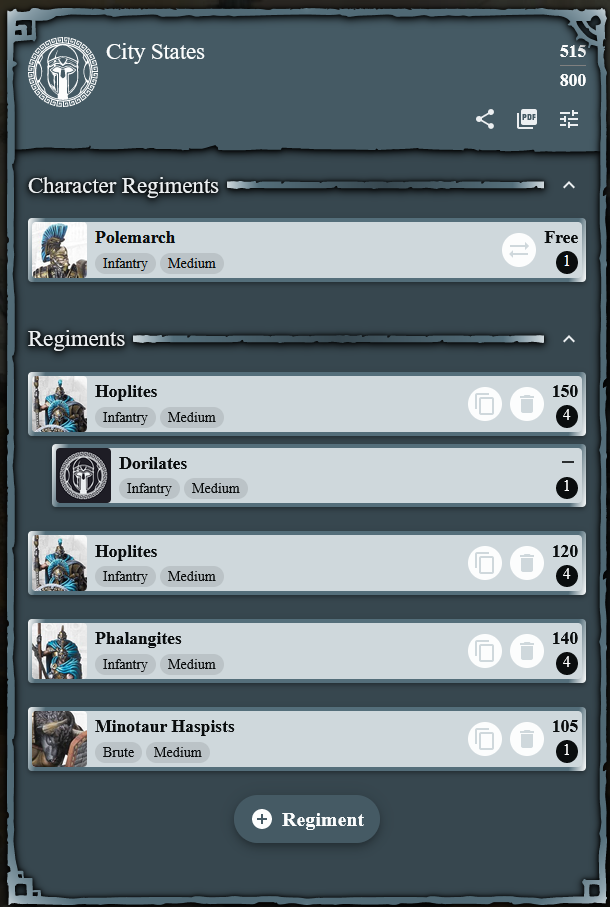Add a new Regiment
The width and height of the screenshot is (610, 907).
click(x=306, y=819)
